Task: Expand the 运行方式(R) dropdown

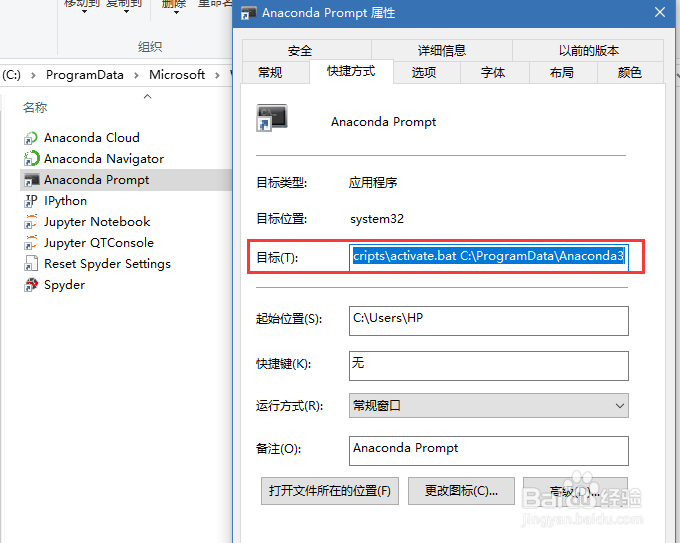Action: tap(489, 406)
